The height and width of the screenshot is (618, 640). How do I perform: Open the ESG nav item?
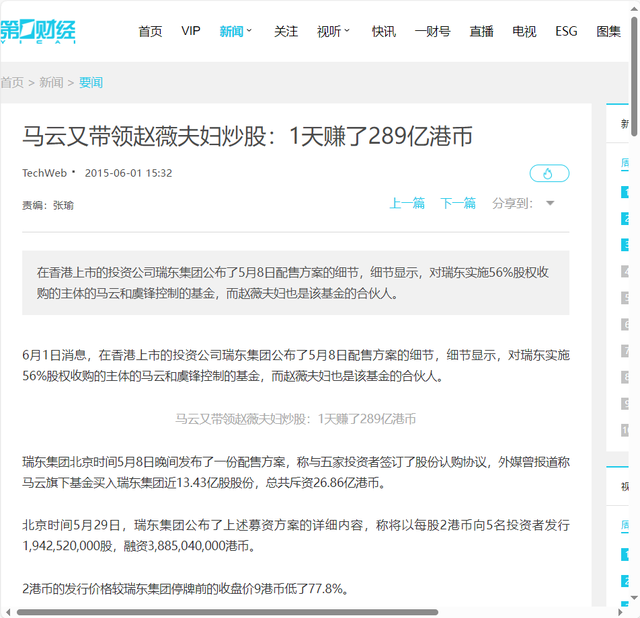[566, 31]
